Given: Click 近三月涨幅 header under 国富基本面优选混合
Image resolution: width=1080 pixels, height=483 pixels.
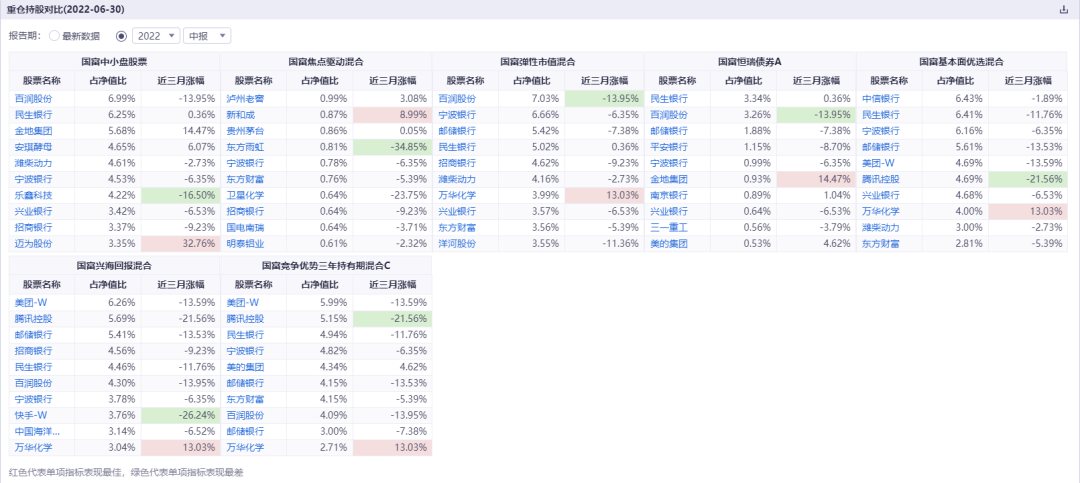Looking at the screenshot, I should [x=1028, y=80].
